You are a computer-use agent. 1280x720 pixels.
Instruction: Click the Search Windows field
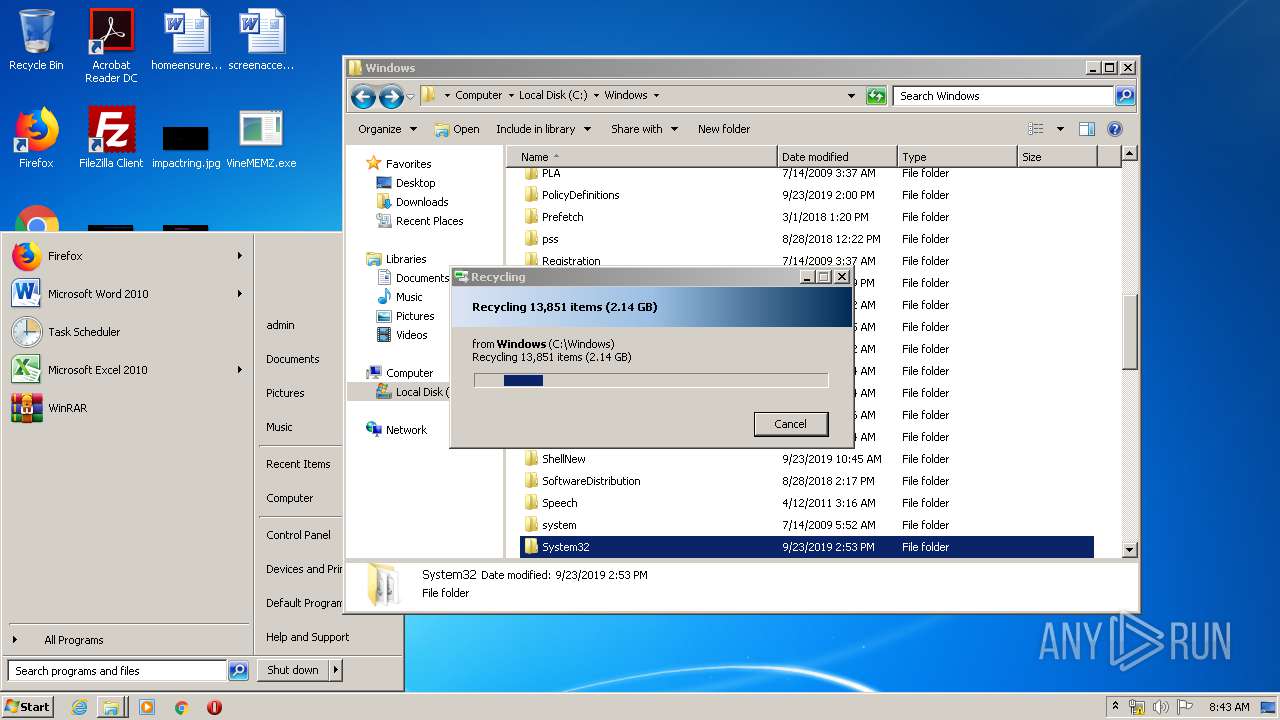pyautogui.click(x=1003, y=96)
